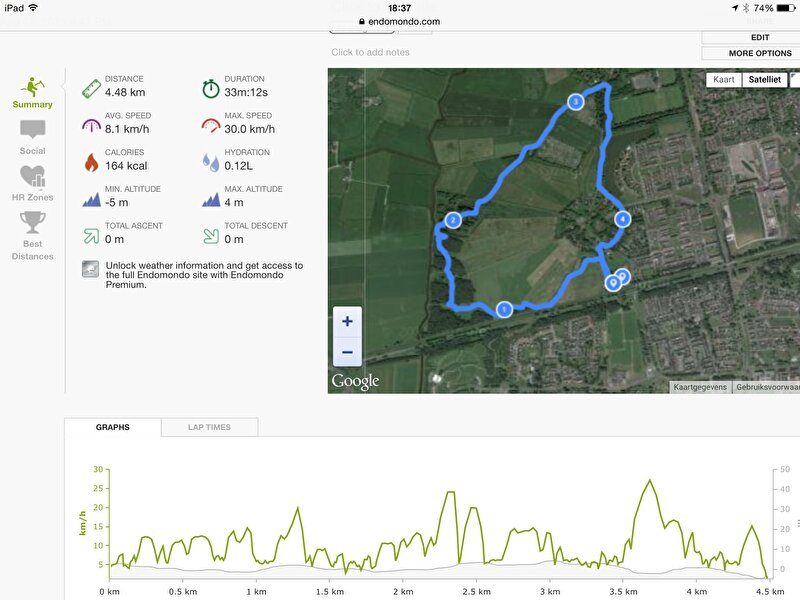800x600 pixels.
Task: Open the HR Zones heart icon
Action: (33, 177)
